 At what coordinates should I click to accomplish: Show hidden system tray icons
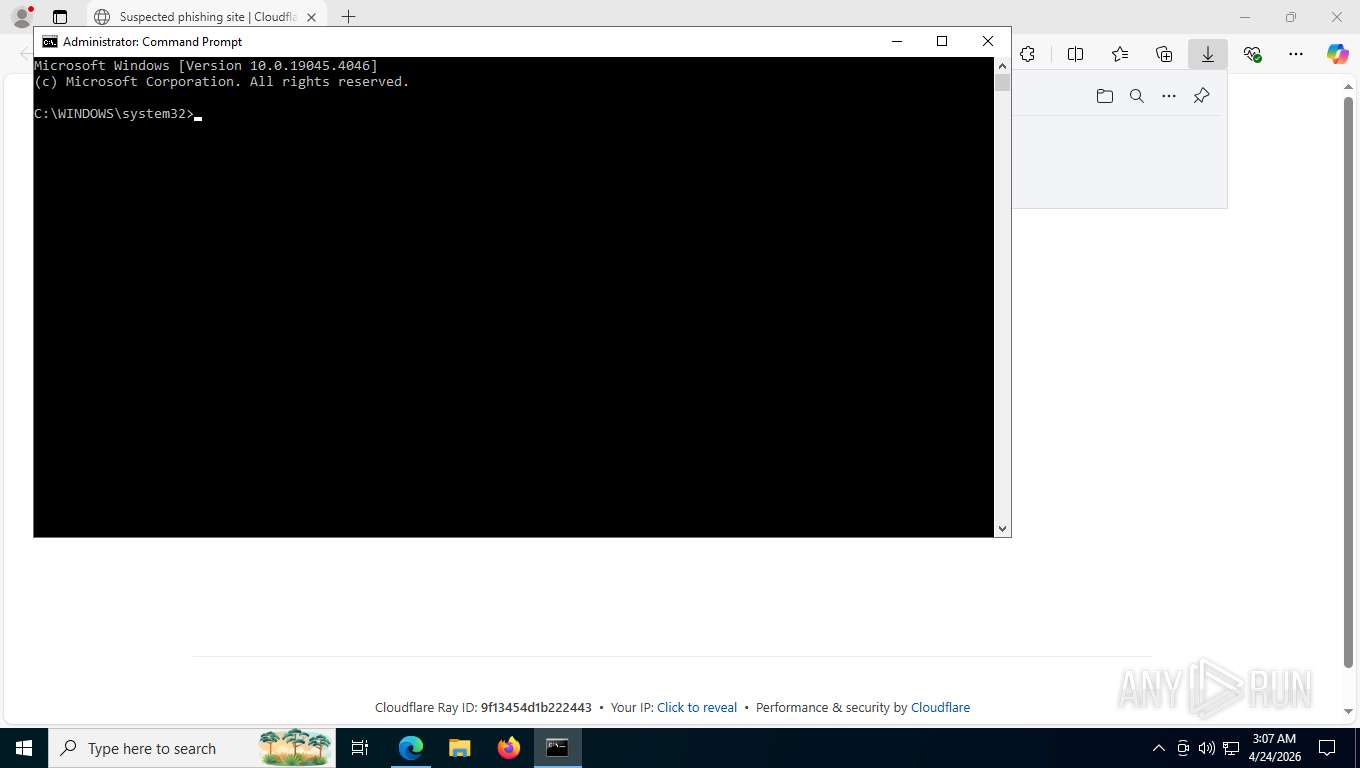pyautogui.click(x=1159, y=748)
